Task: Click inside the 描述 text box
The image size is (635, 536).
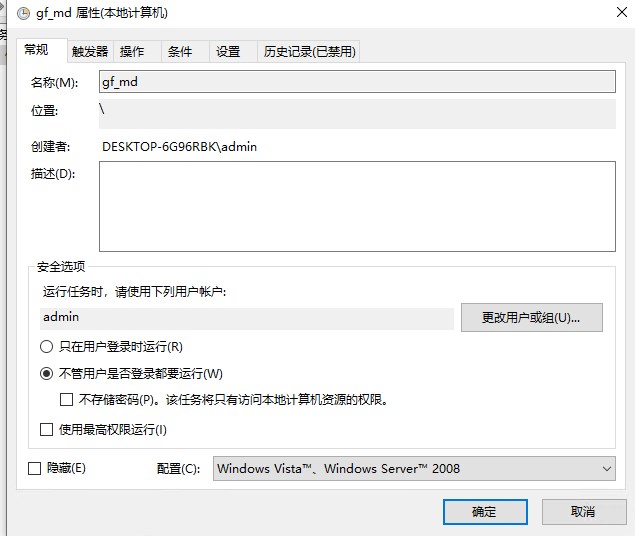Action: pos(356,206)
